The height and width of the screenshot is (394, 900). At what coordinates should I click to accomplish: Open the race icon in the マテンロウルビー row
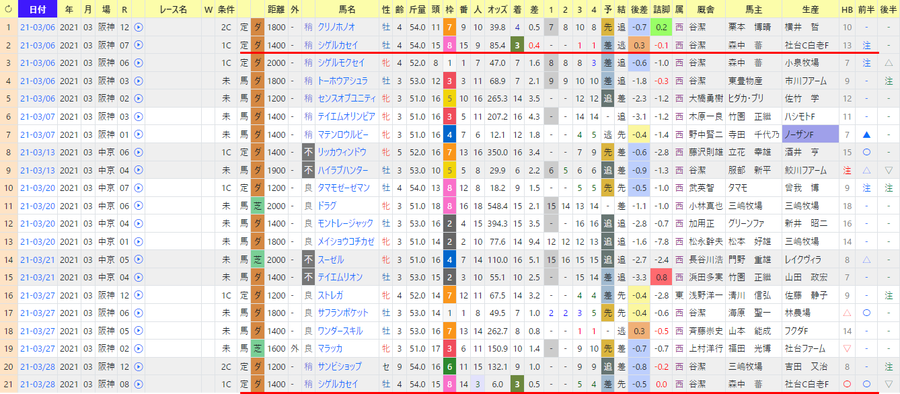click(138, 135)
